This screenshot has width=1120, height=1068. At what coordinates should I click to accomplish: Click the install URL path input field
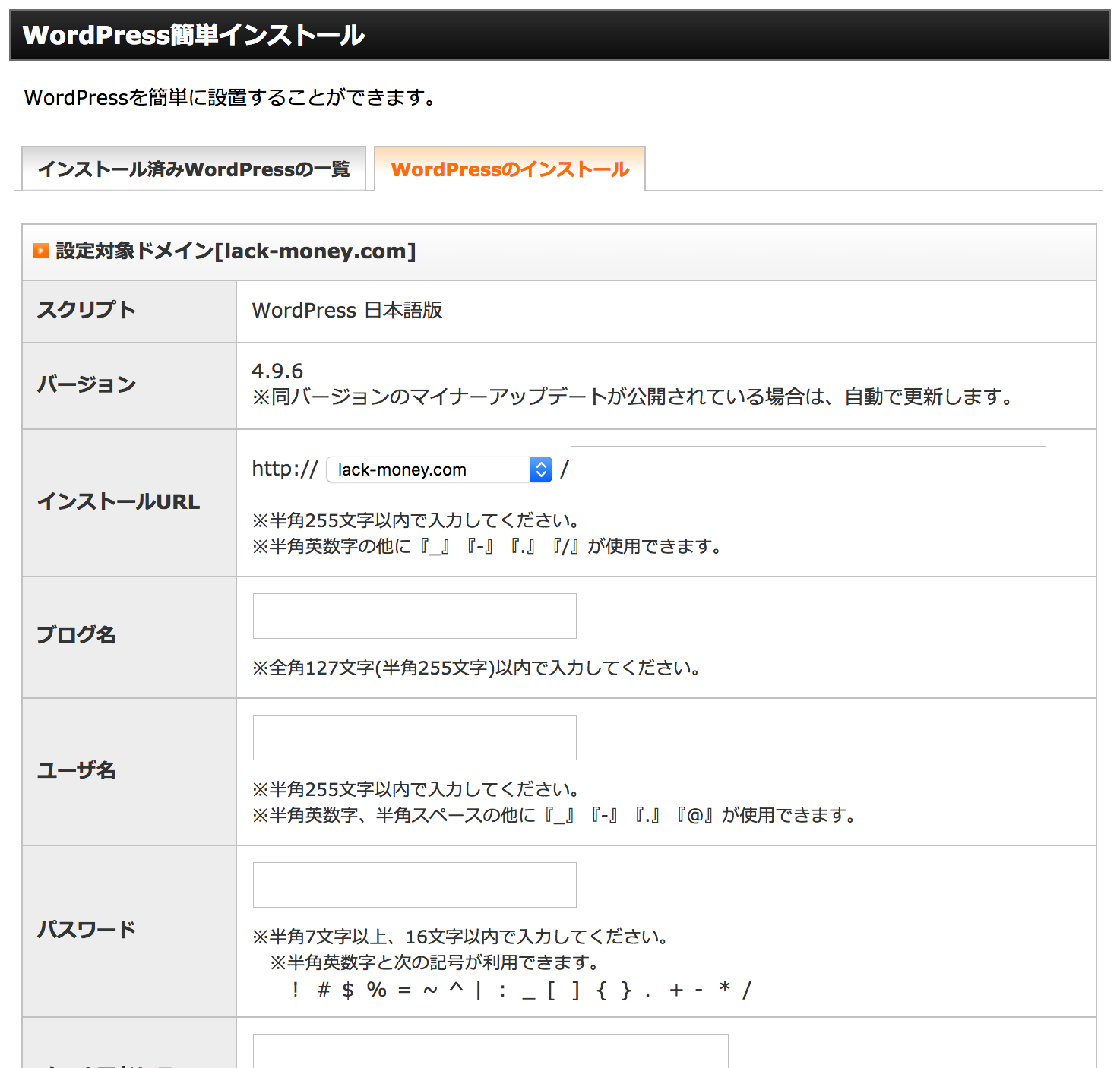click(x=808, y=469)
